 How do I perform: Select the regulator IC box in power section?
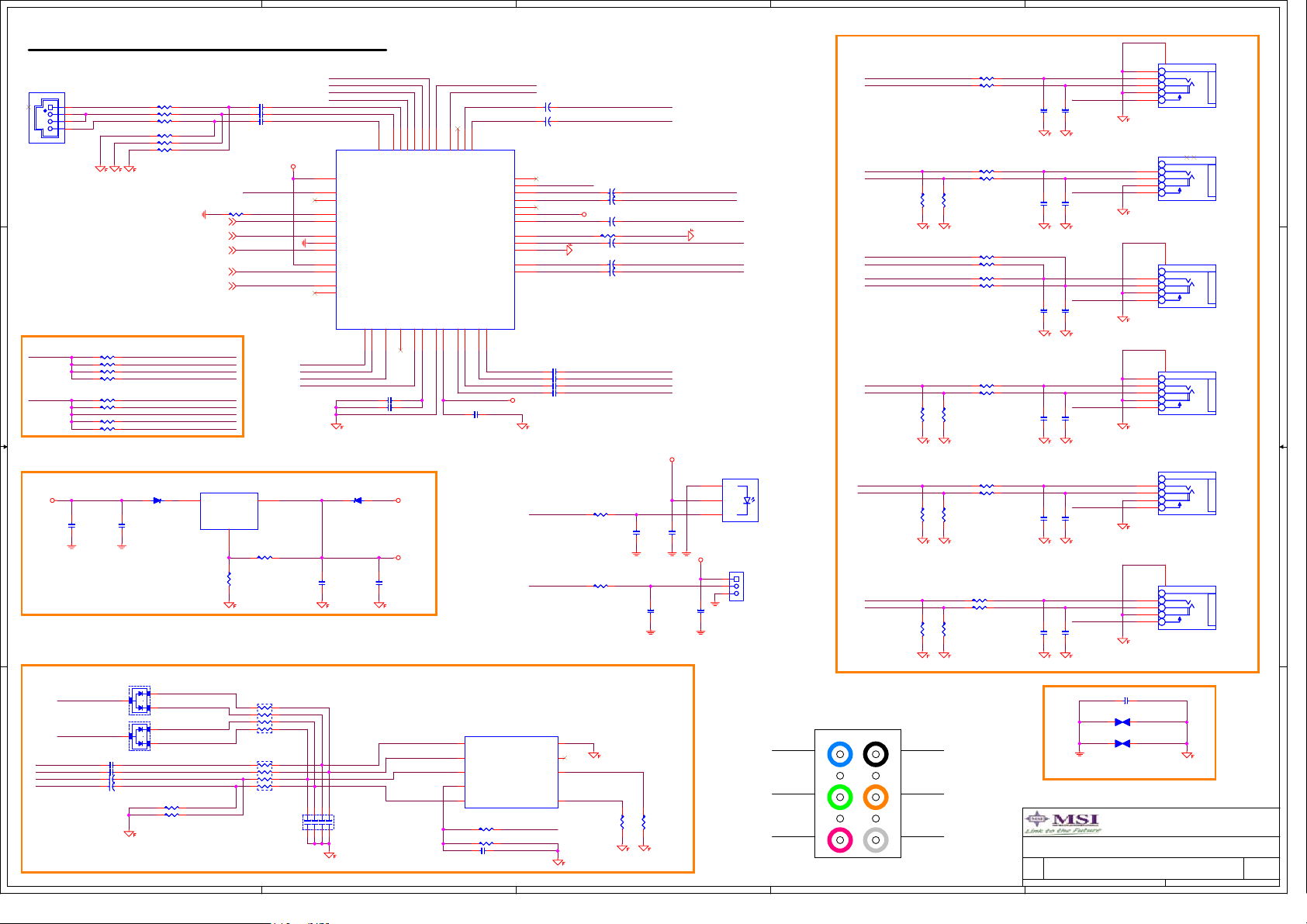[x=229, y=511]
